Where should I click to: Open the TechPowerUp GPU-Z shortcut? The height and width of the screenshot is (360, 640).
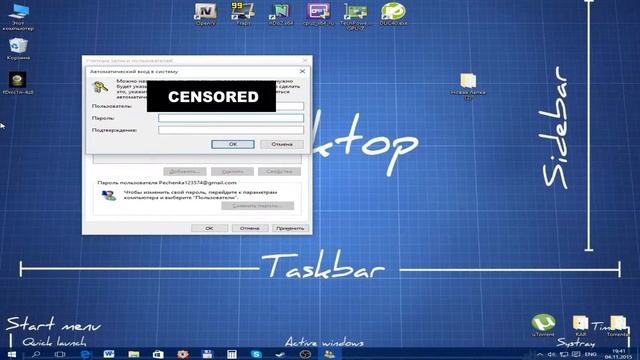[356, 16]
